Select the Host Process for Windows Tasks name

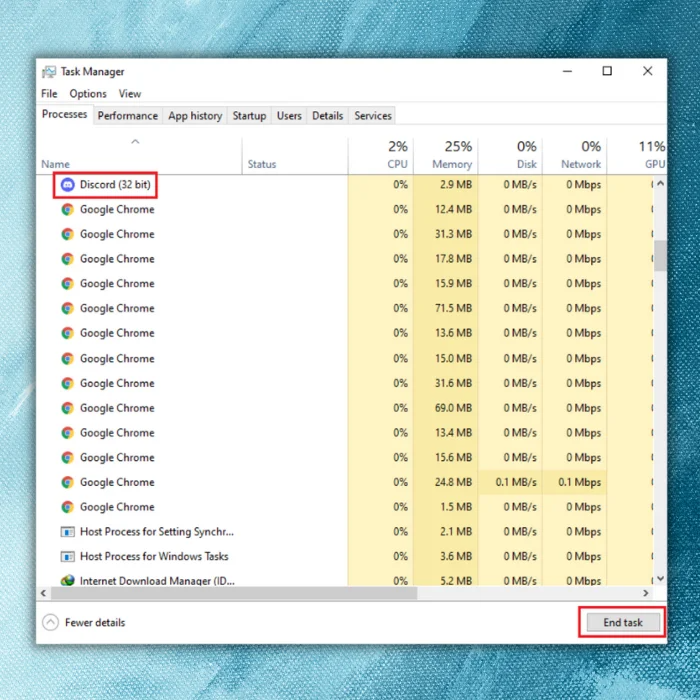[154, 557]
